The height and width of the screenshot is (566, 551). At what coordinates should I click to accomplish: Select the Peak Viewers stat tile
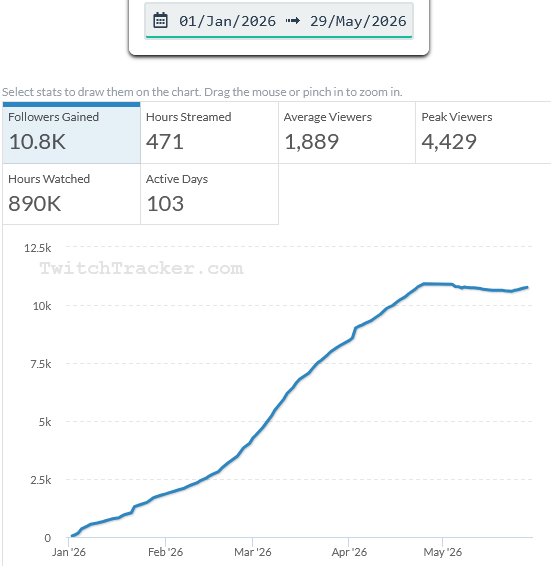(483, 132)
